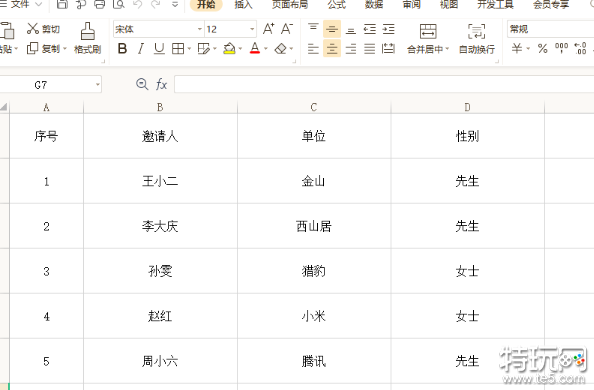The height and width of the screenshot is (390, 594).
Task: Open the borders dropdown arrow
Action: [189, 49]
